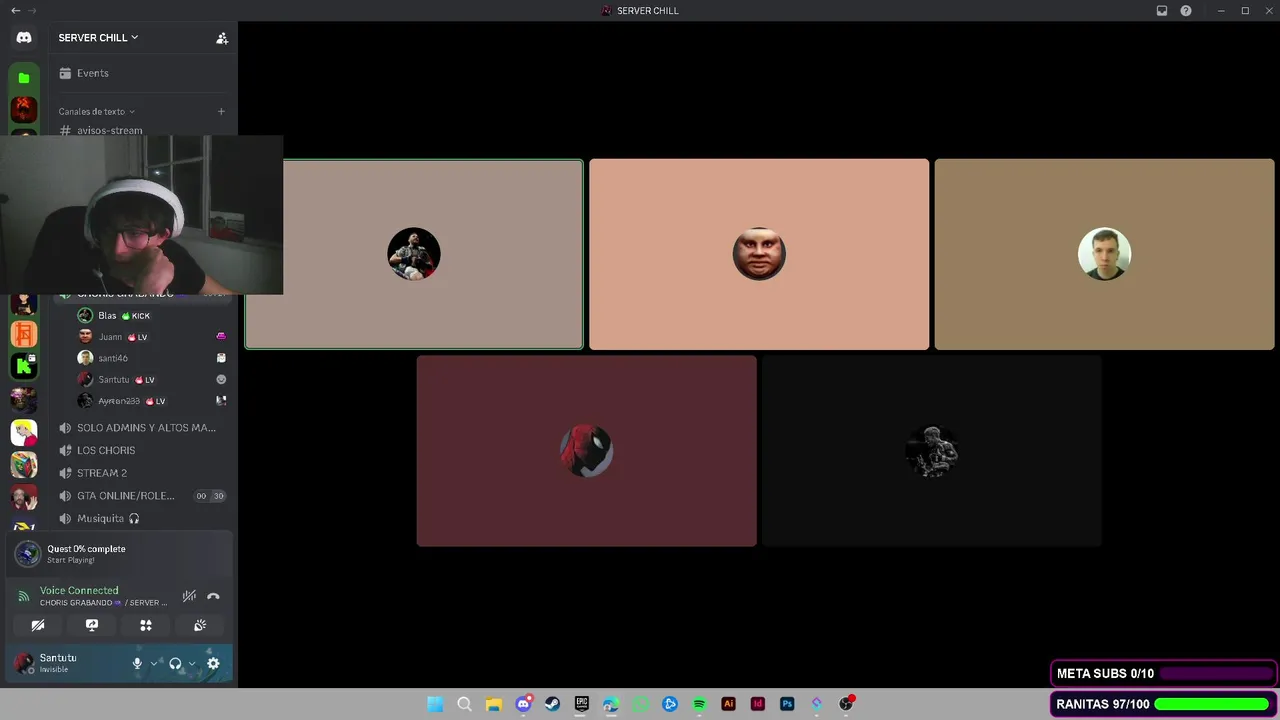
Task: Select santi46 in voice member list
Action: [x=152, y=358]
